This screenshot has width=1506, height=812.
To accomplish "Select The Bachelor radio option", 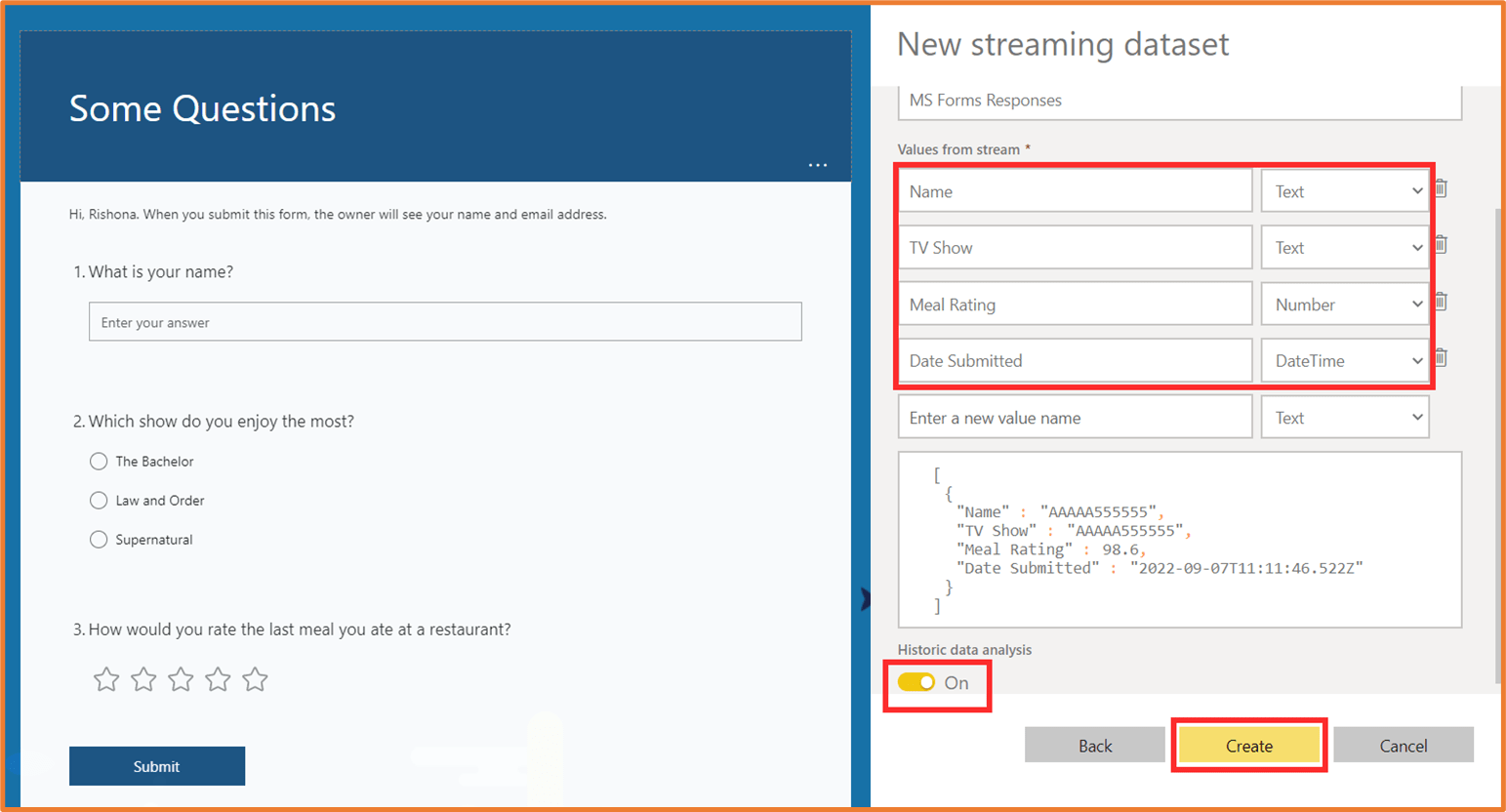I will 99,461.
